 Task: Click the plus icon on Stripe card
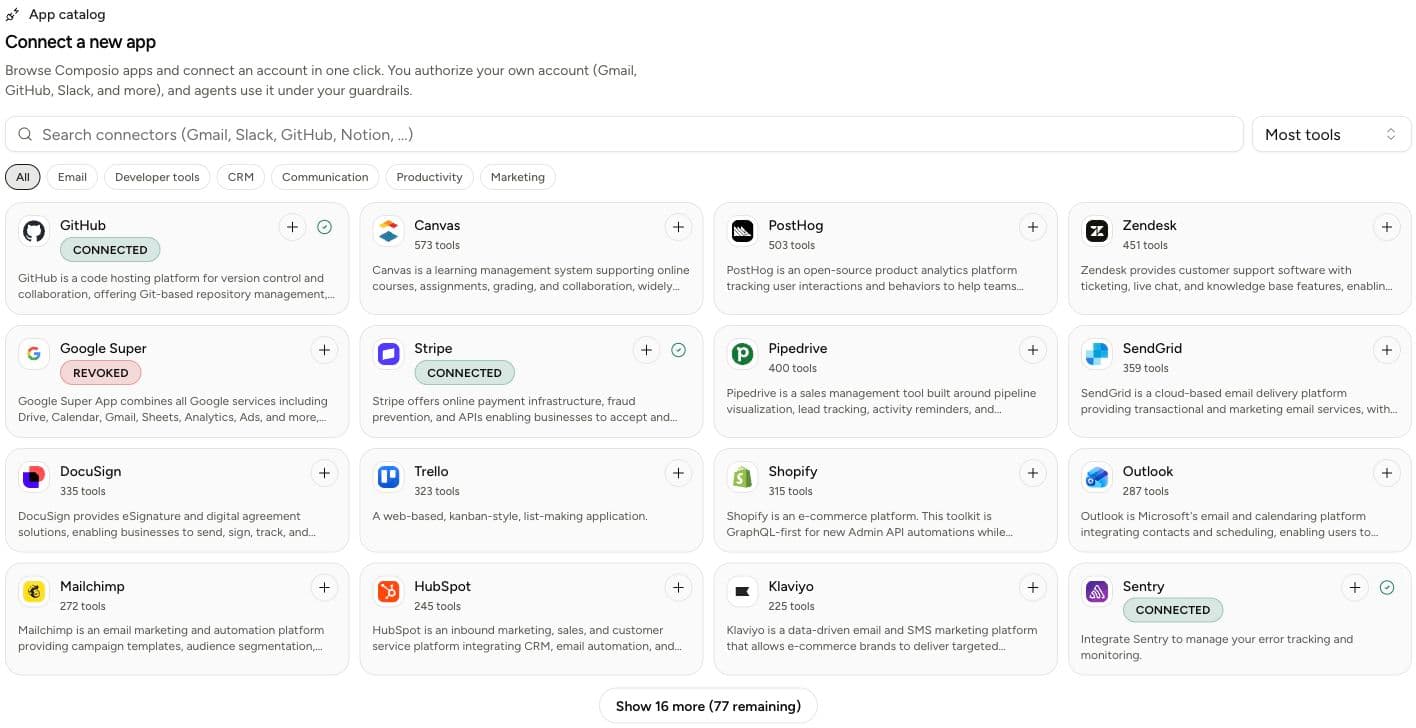(x=646, y=350)
